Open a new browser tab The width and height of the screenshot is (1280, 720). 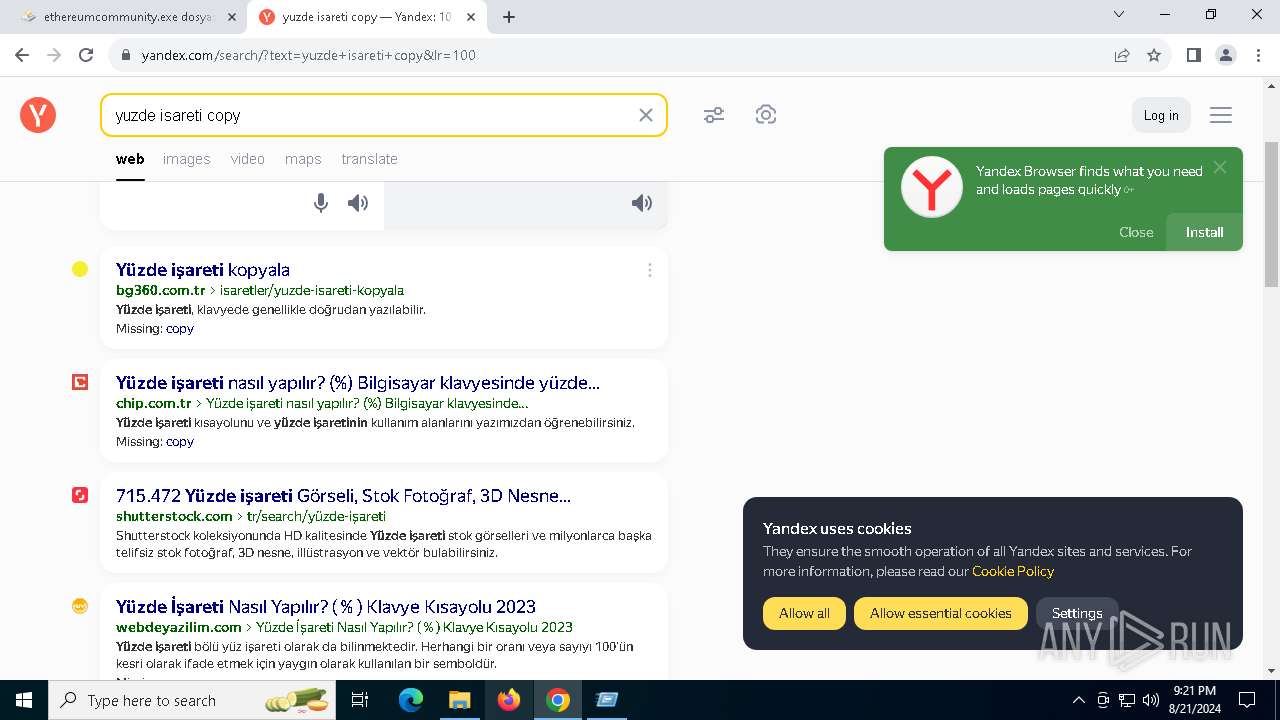pyautogui.click(x=509, y=17)
